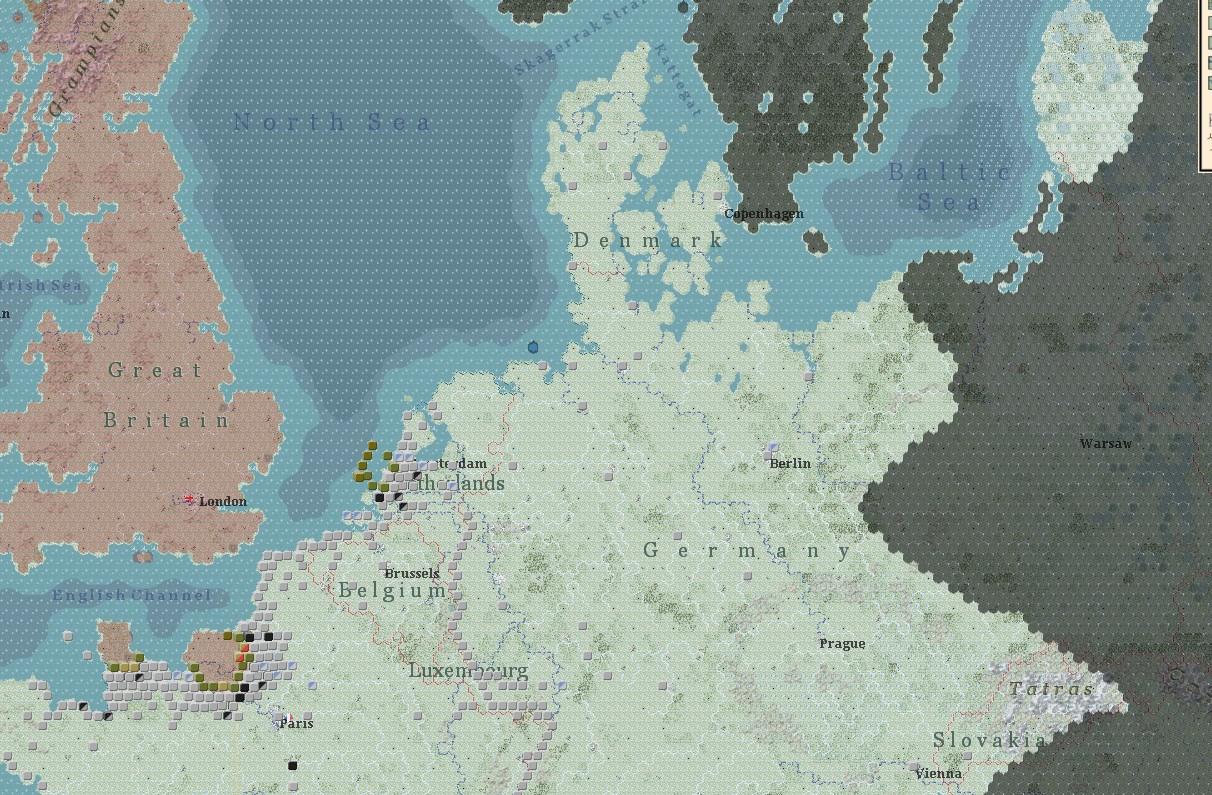Click the Warsaw city label

pos(1106,443)
